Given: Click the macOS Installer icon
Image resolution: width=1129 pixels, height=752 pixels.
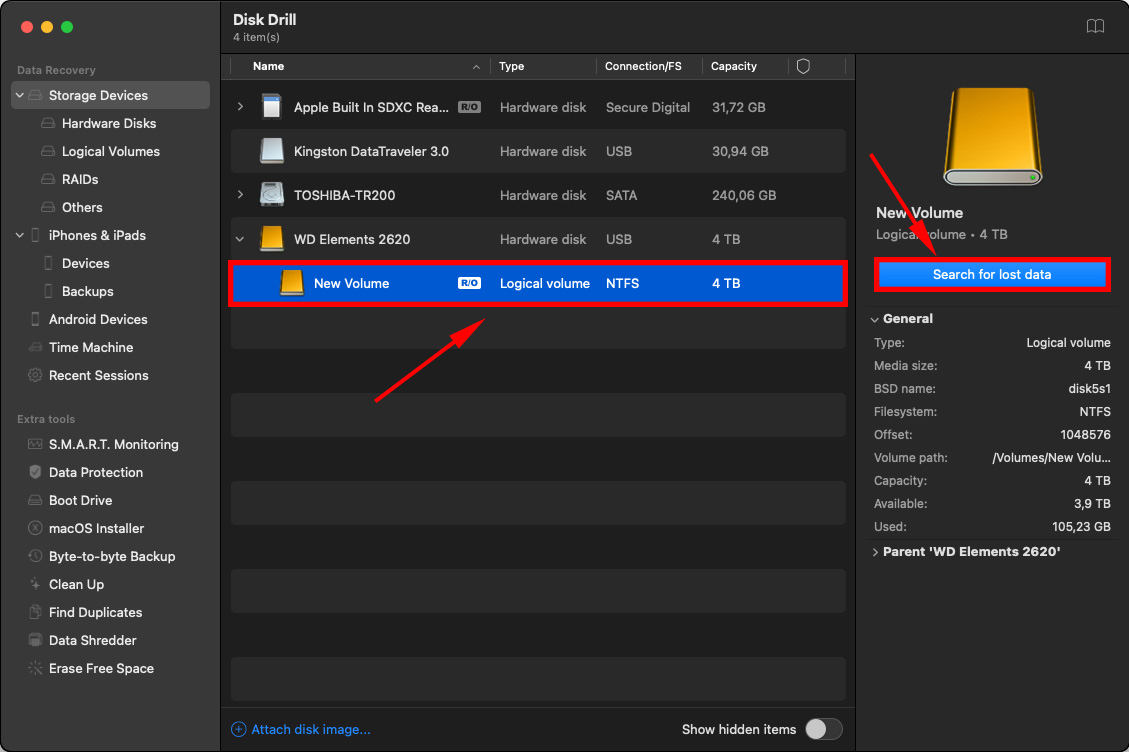Looking at the screenshot, I should click(x=35, y=528).
